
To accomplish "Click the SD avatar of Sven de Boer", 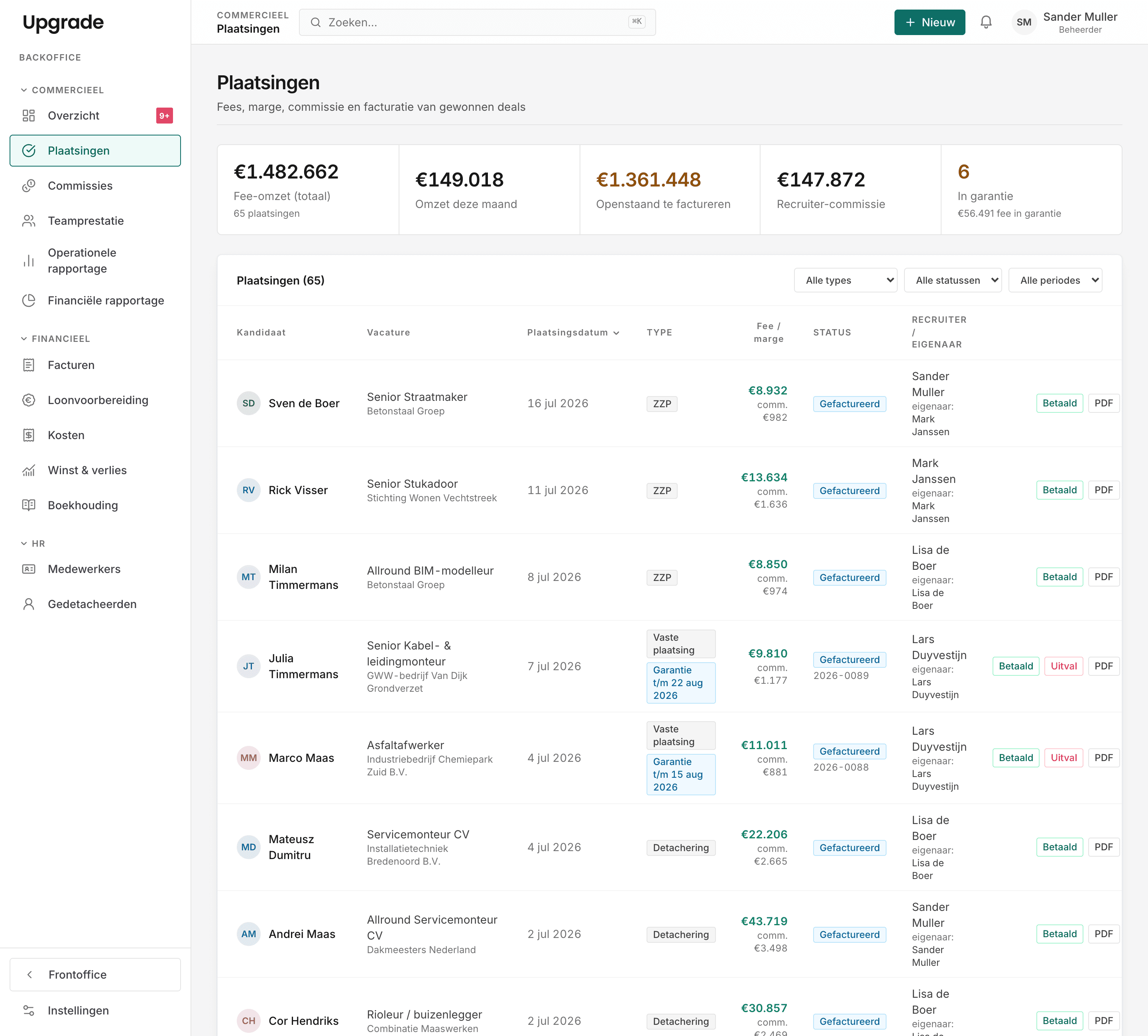I will [x=249, y=404].
